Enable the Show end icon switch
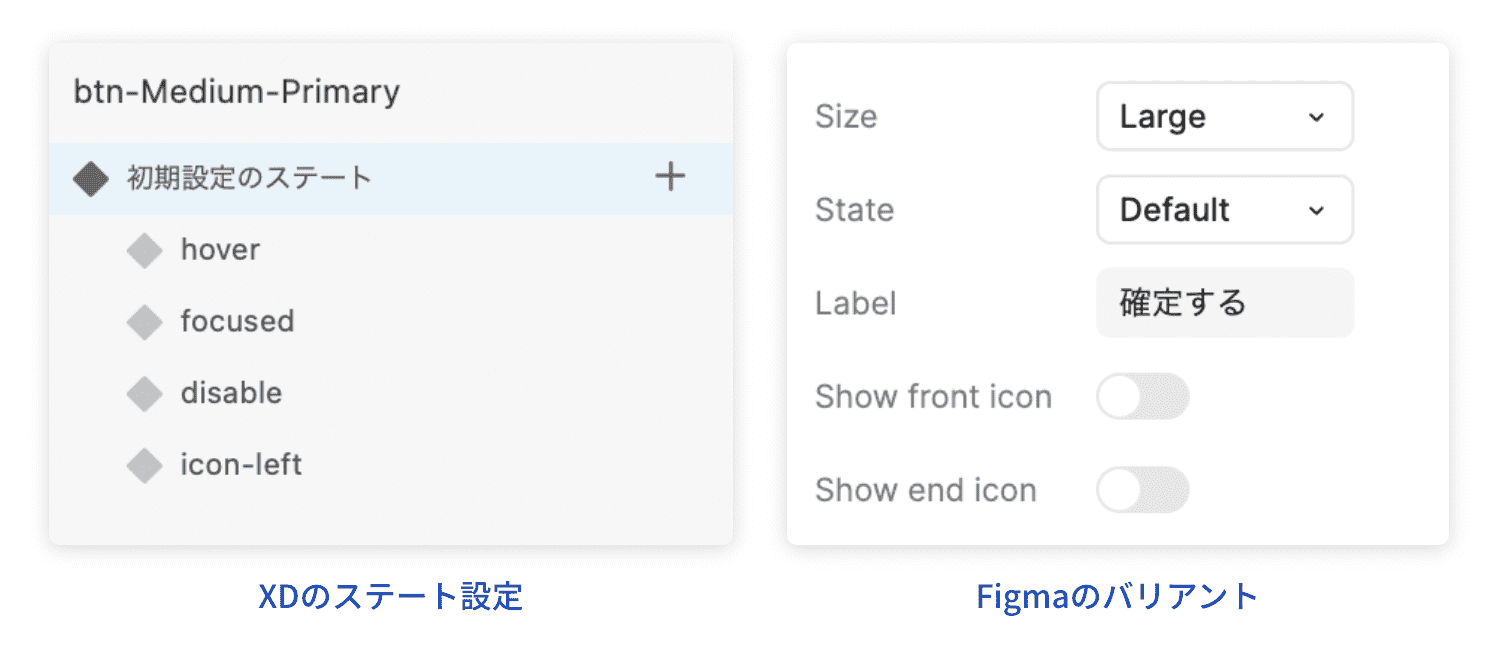This screenshot has height=648, width=1498. pos(1143,489)
